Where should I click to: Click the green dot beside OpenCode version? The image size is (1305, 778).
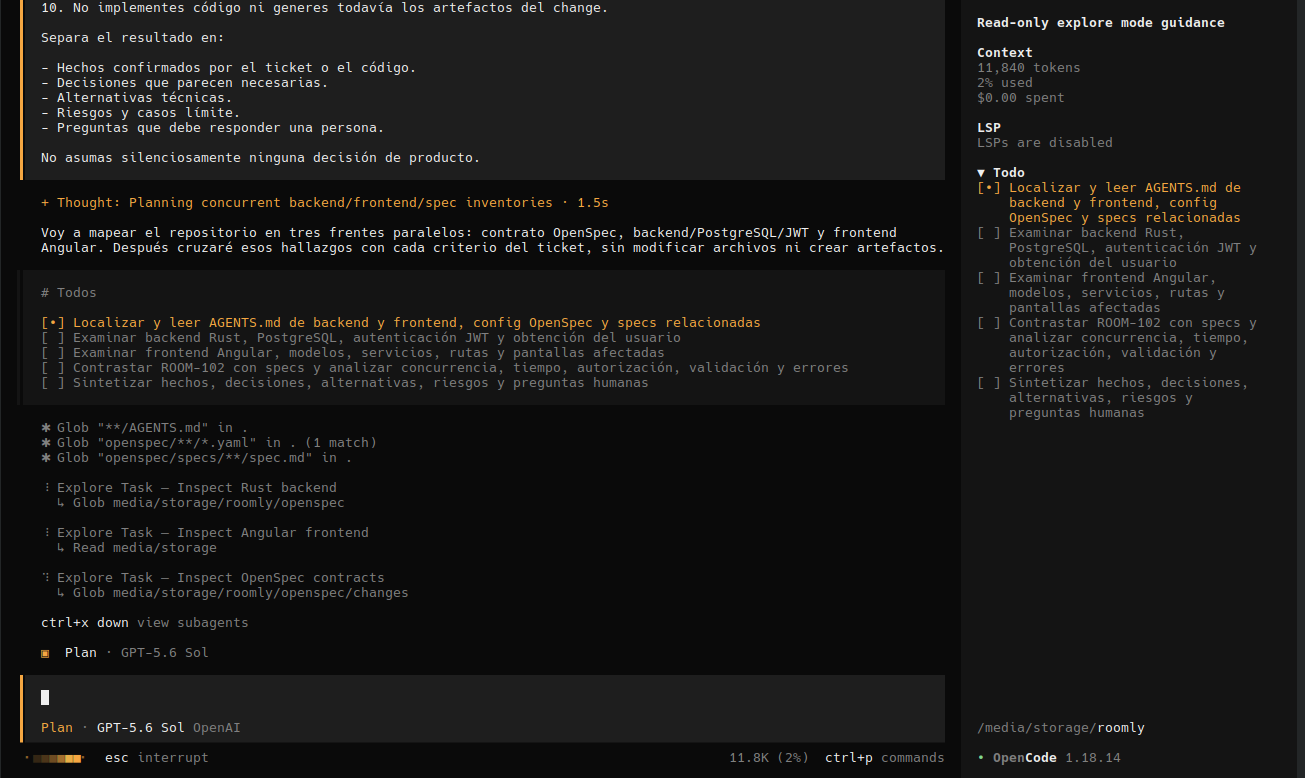(x=981, y=758)
